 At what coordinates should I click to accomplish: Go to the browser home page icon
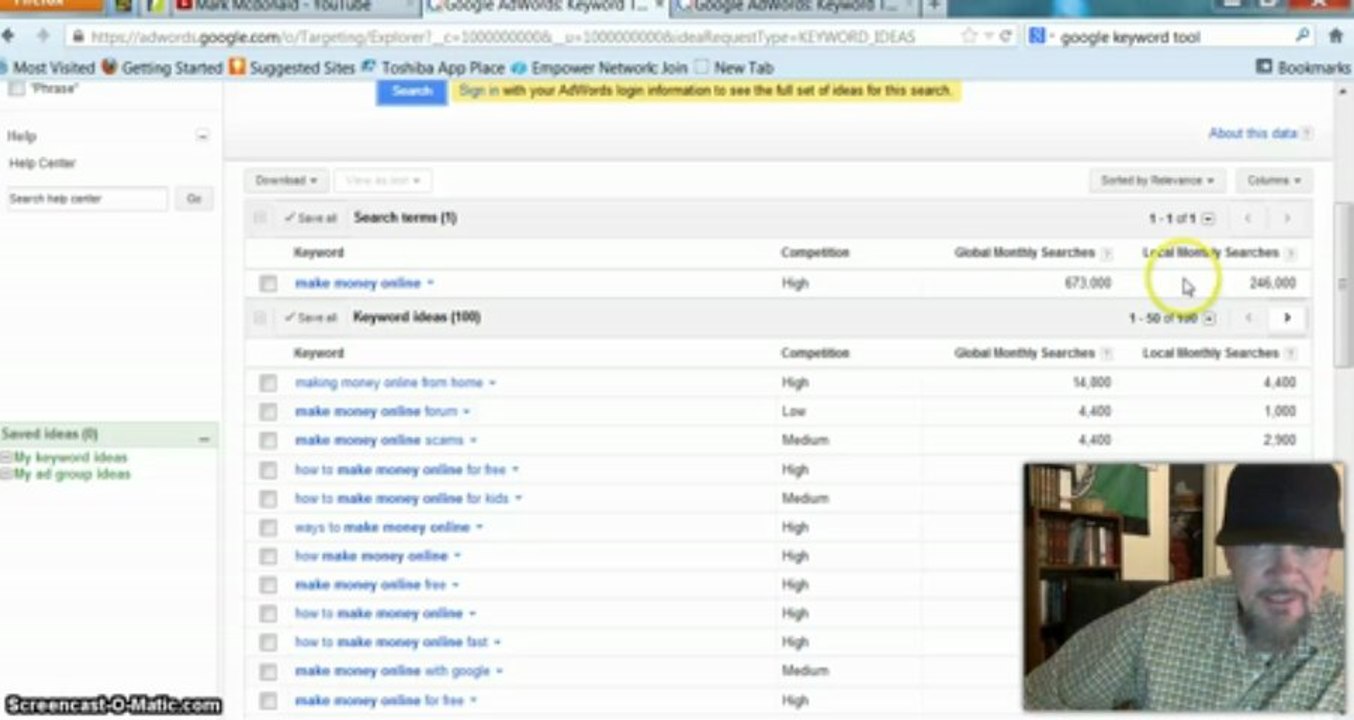pos(1336,36)
